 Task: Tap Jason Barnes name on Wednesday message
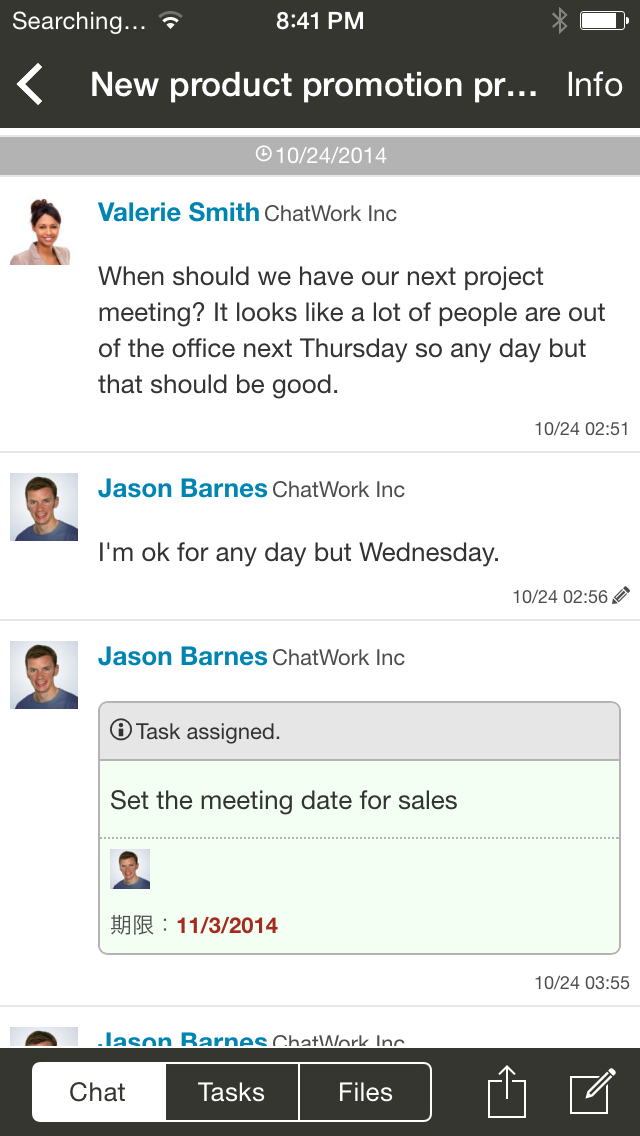click(182, 489)
